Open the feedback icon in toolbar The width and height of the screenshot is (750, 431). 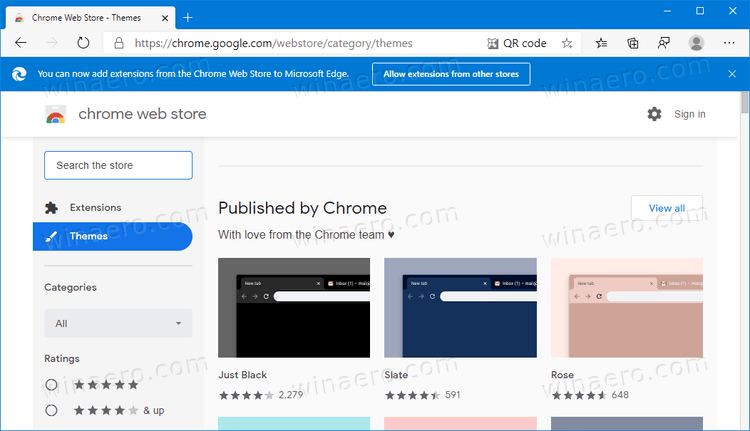pyautogui.click(x=664, y=44)
